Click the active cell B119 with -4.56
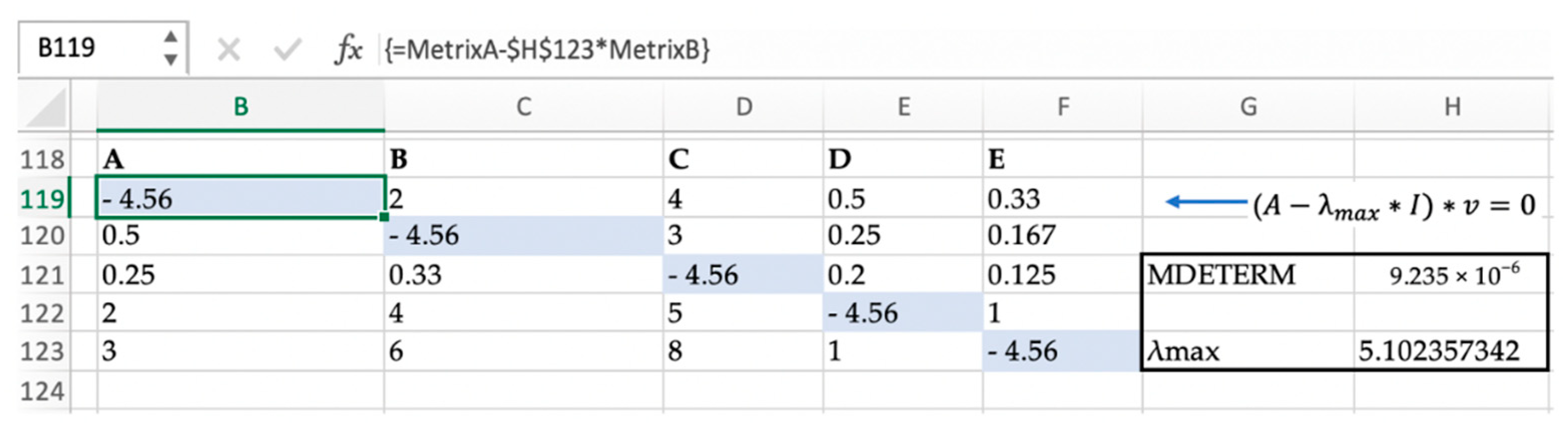Screen dimensions: 1568x432 click(x=240, y=198)
